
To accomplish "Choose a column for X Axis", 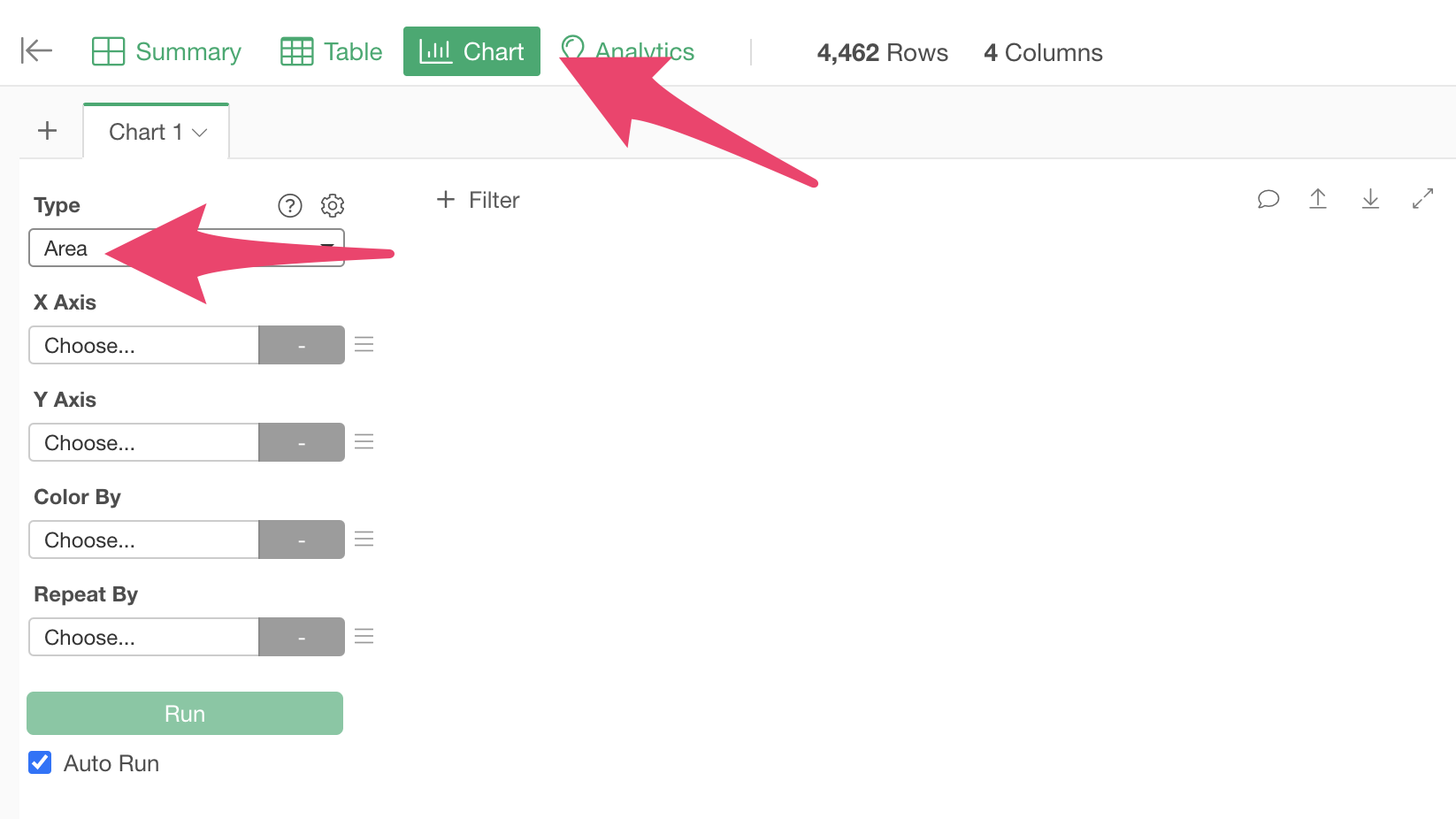I will 144,345.
